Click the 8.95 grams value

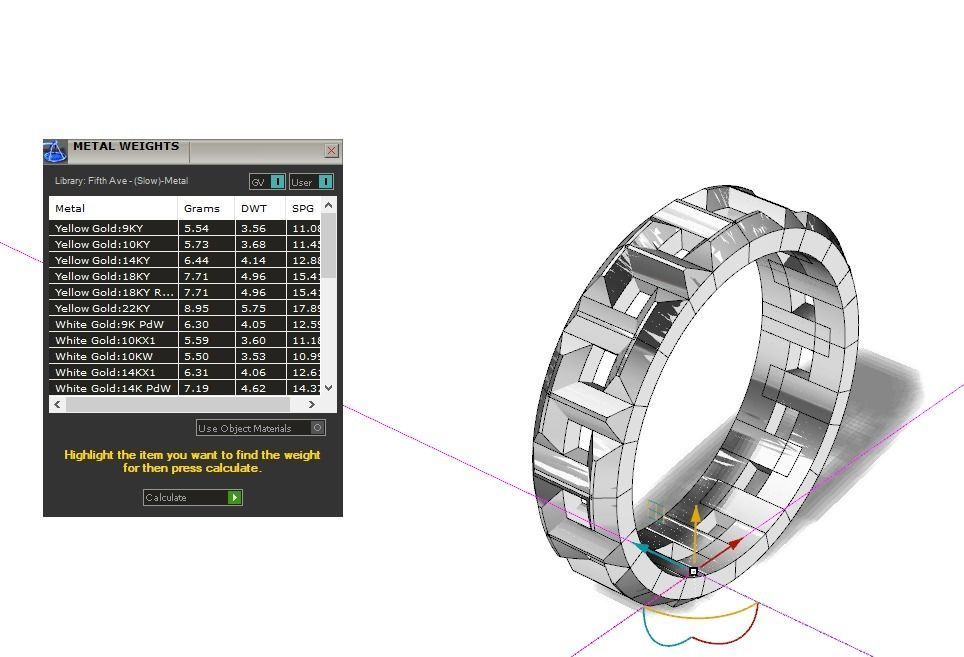coord(196,308)
